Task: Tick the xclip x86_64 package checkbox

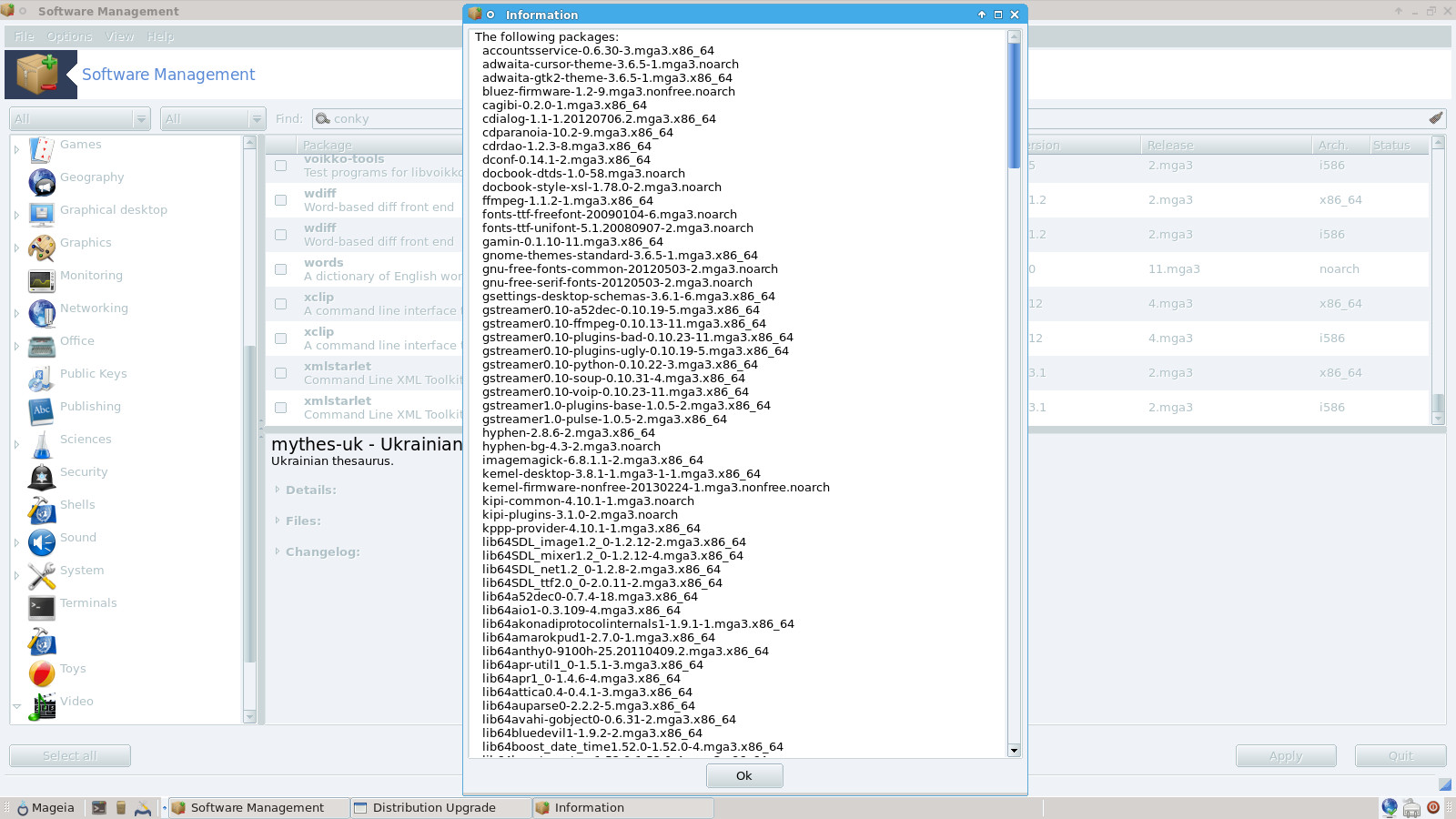Action: tap(281, 304)
